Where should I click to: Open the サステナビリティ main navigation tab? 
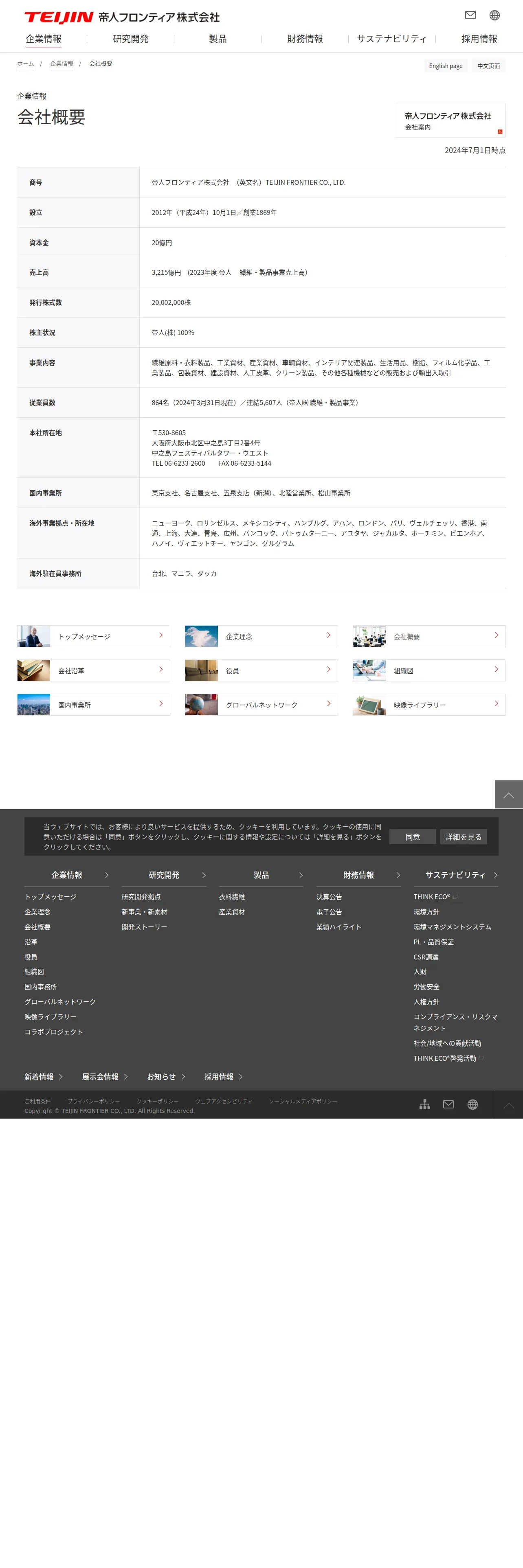[x=392, y=39]
